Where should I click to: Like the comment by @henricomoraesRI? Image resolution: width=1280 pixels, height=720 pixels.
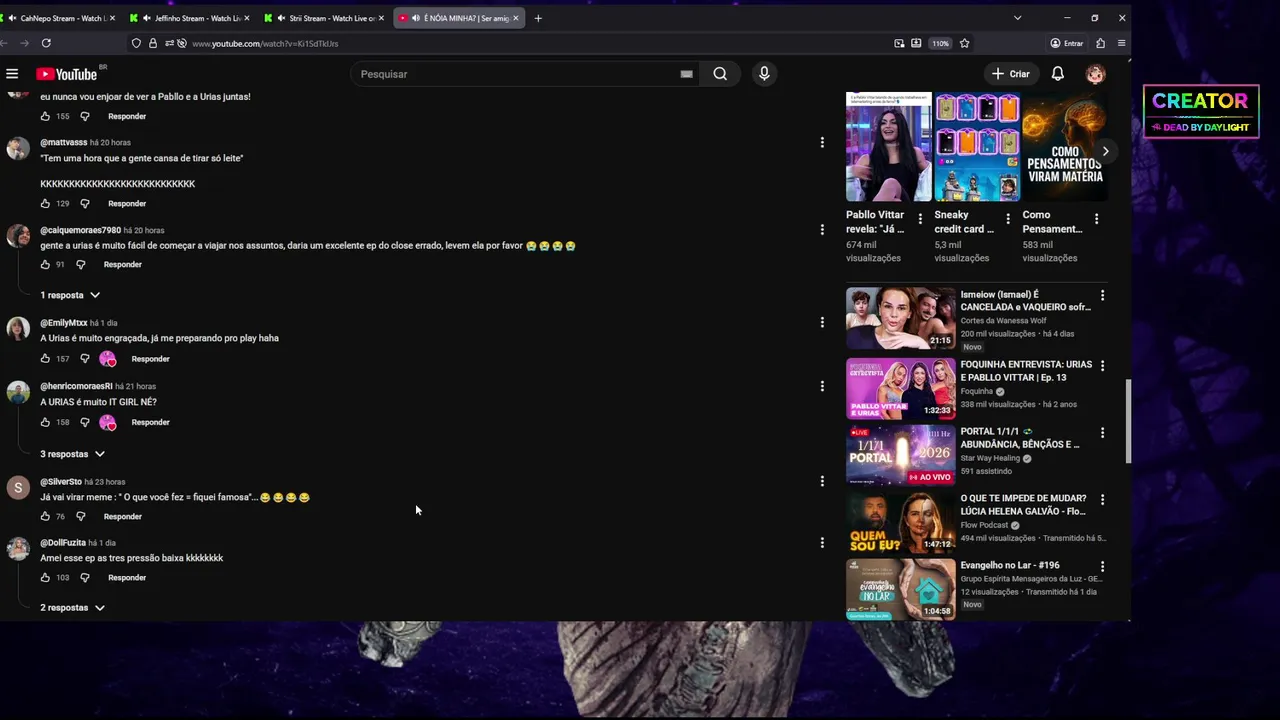pyautogui.click(x=45, y=422)
